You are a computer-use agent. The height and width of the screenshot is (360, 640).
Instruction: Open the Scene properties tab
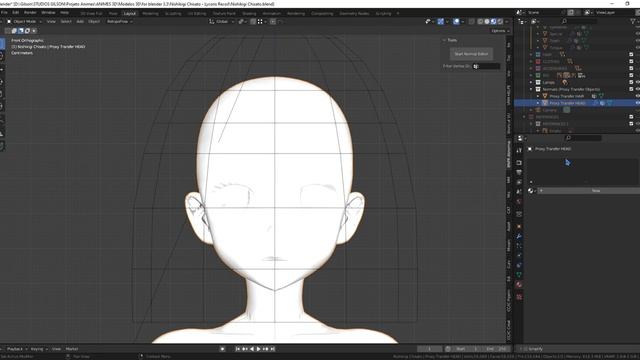[519, 192]
